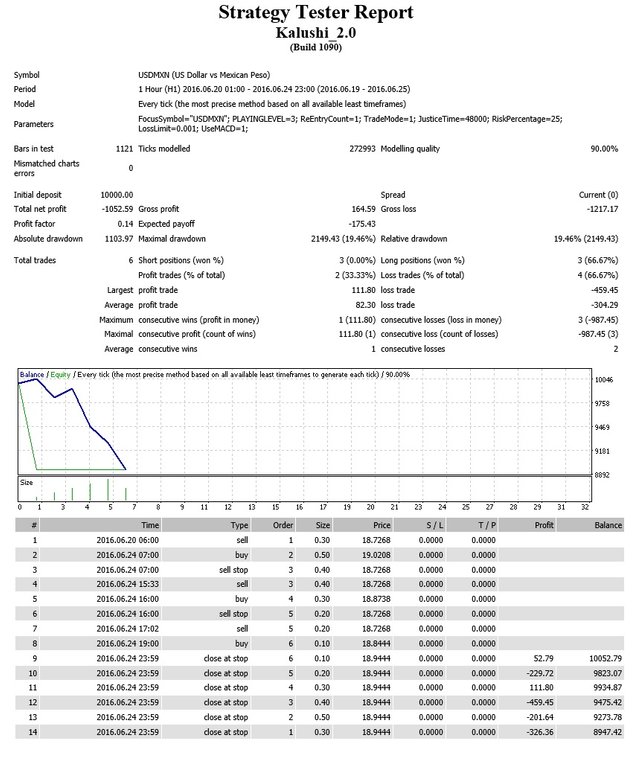Click the Size panel label
Screen dimensions: 640x759
tap(27, 483)
